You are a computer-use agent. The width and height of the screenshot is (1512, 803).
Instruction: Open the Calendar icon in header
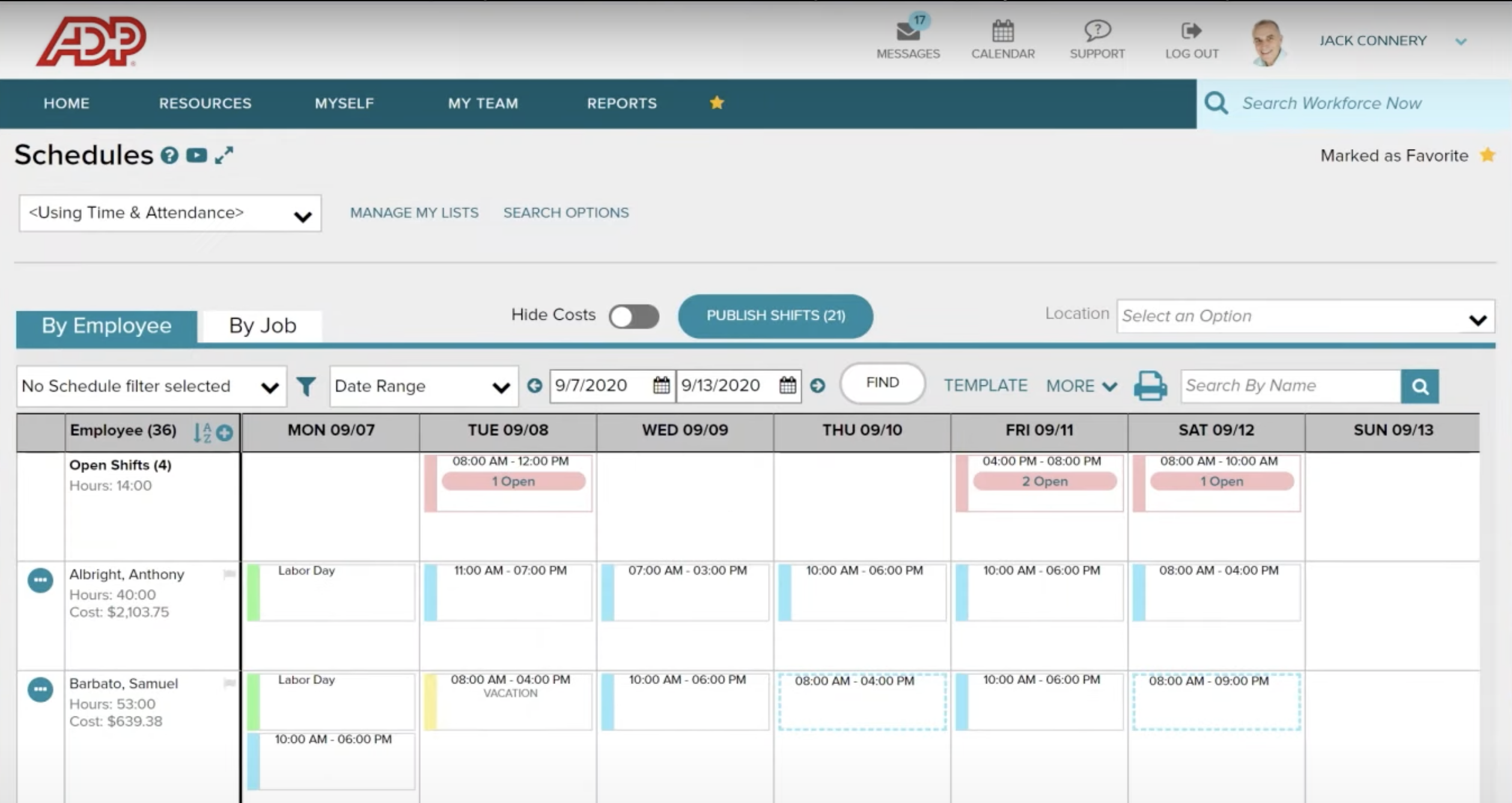pyautogui.click(x=1002, y=31)
